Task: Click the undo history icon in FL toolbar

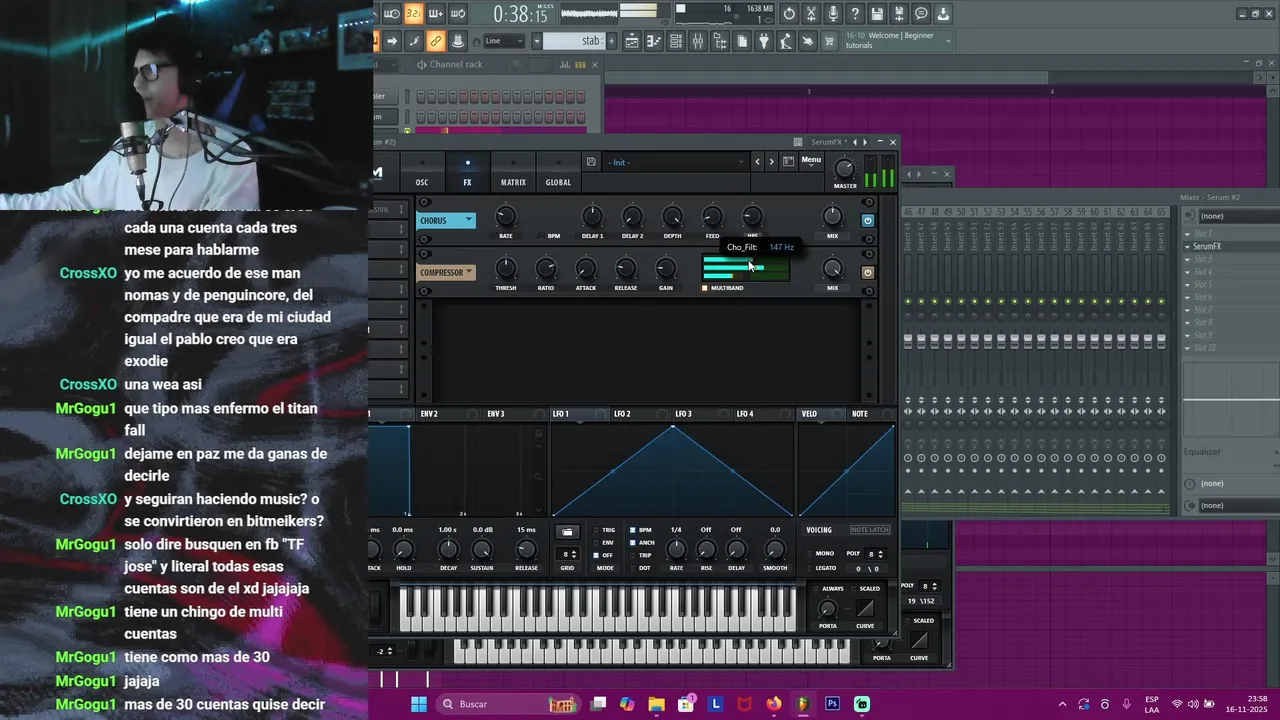Action: tap(789, 14)
